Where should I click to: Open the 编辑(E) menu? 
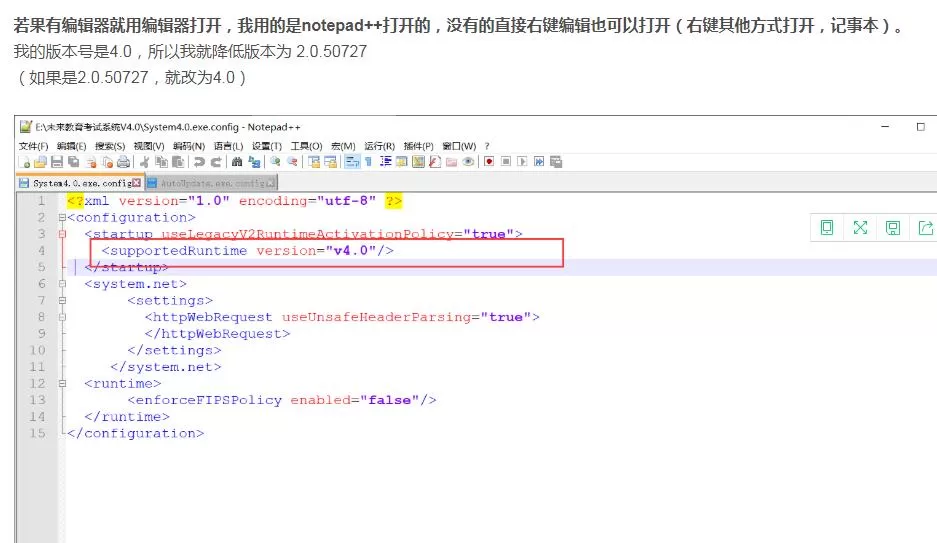pos(72,146)
